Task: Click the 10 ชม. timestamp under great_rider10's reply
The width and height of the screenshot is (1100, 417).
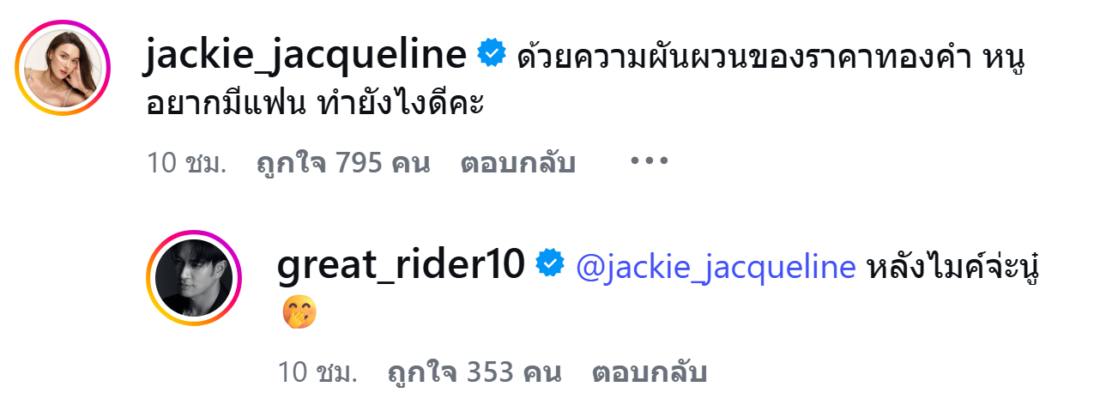Action: point(318,373)
